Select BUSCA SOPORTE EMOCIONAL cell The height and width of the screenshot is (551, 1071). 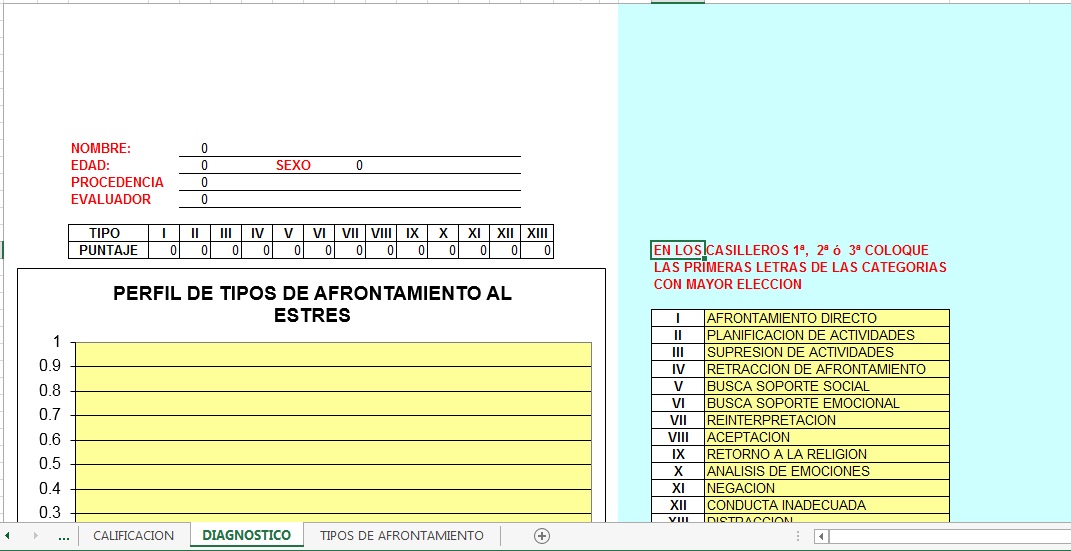826,404
